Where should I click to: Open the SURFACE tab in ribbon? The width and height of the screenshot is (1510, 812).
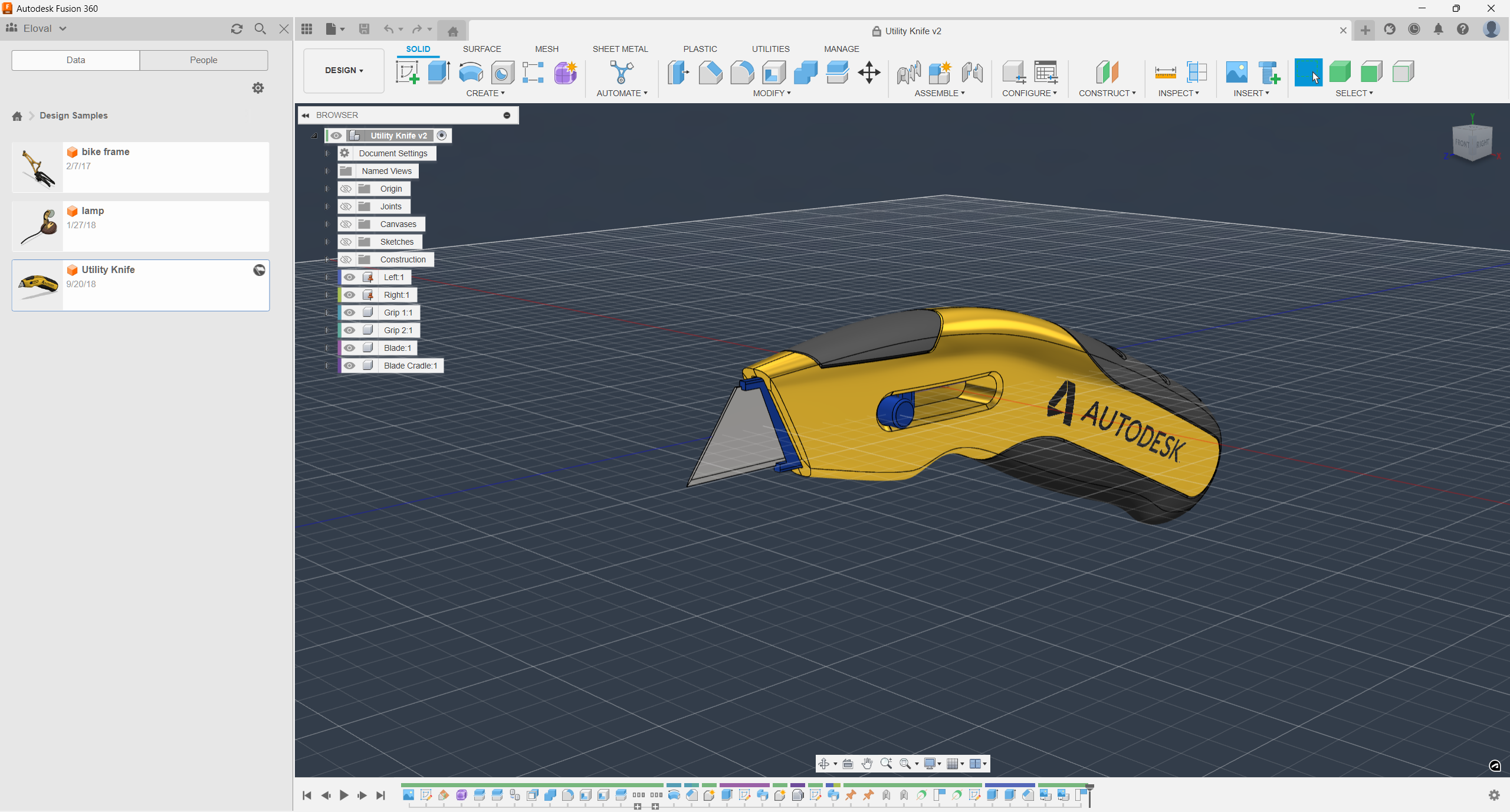click(482, 47)
